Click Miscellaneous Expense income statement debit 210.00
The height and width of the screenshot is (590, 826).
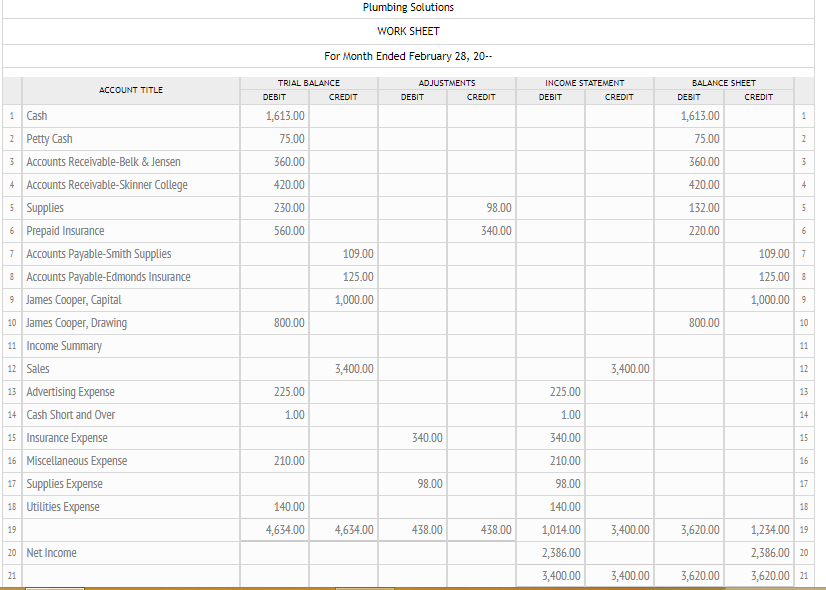550,461
